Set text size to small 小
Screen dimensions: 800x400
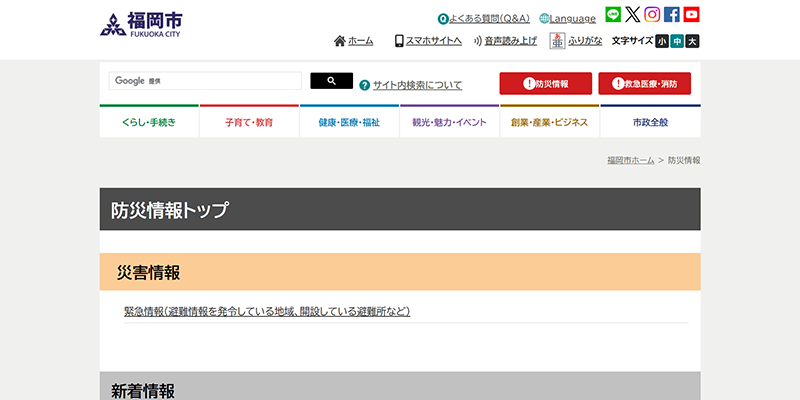662,41
